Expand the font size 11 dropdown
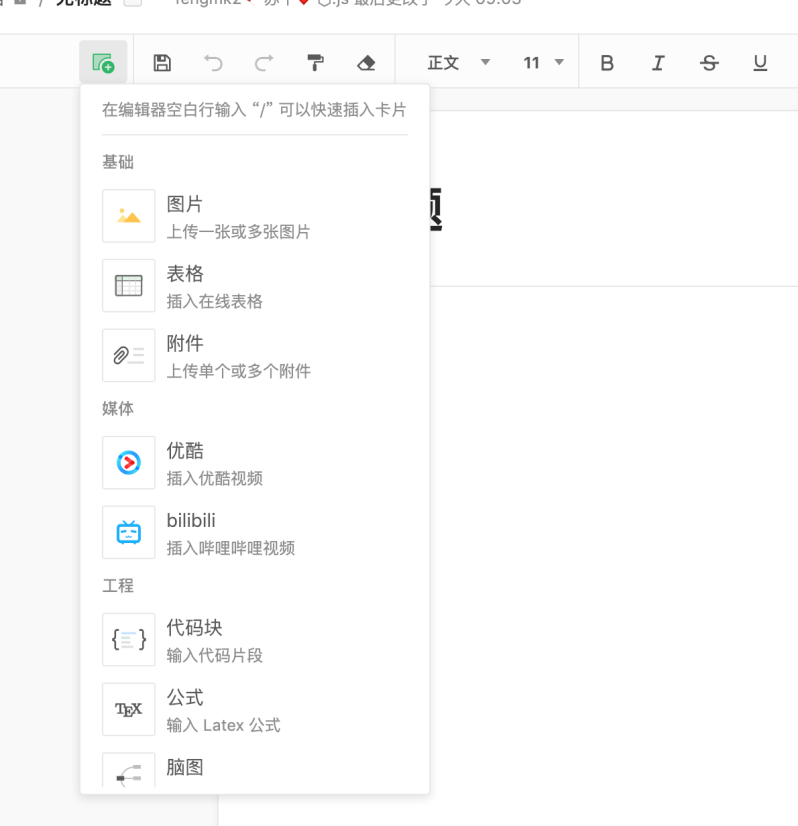The width and height of the screenshot is (798, 826). pyautogui.click(x=543, y=63)
